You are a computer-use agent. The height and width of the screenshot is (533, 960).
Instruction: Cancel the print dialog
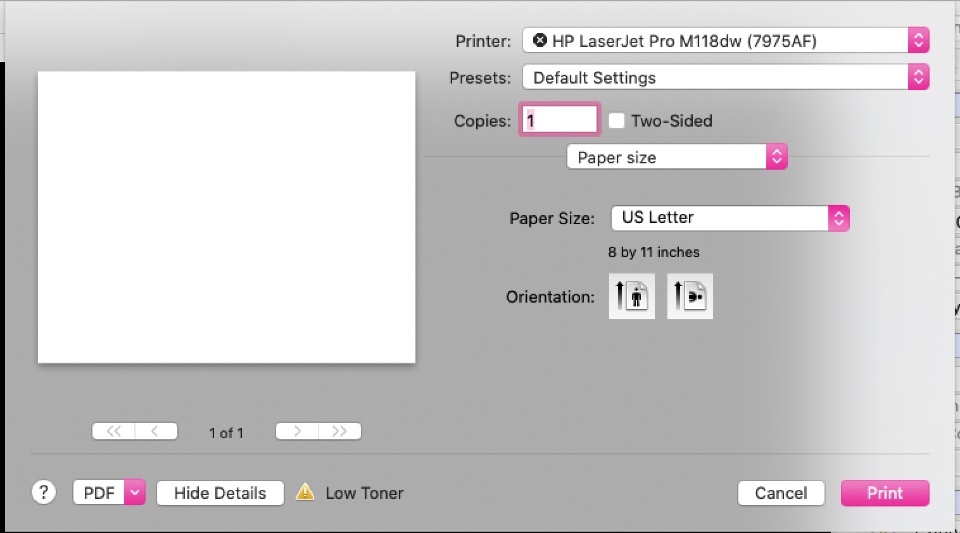click(x=781, y=493)
